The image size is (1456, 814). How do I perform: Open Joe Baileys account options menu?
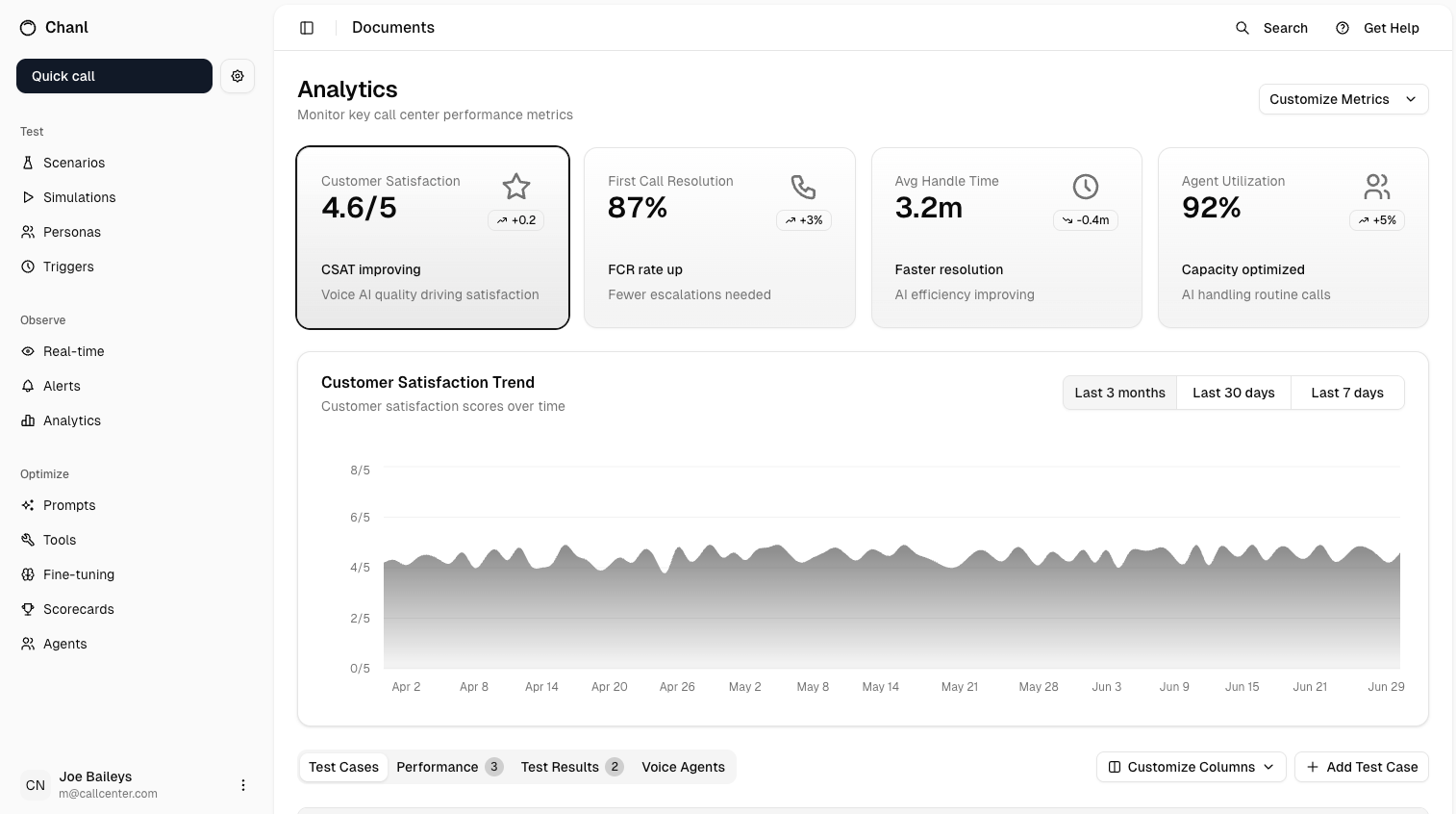(243, 785)
